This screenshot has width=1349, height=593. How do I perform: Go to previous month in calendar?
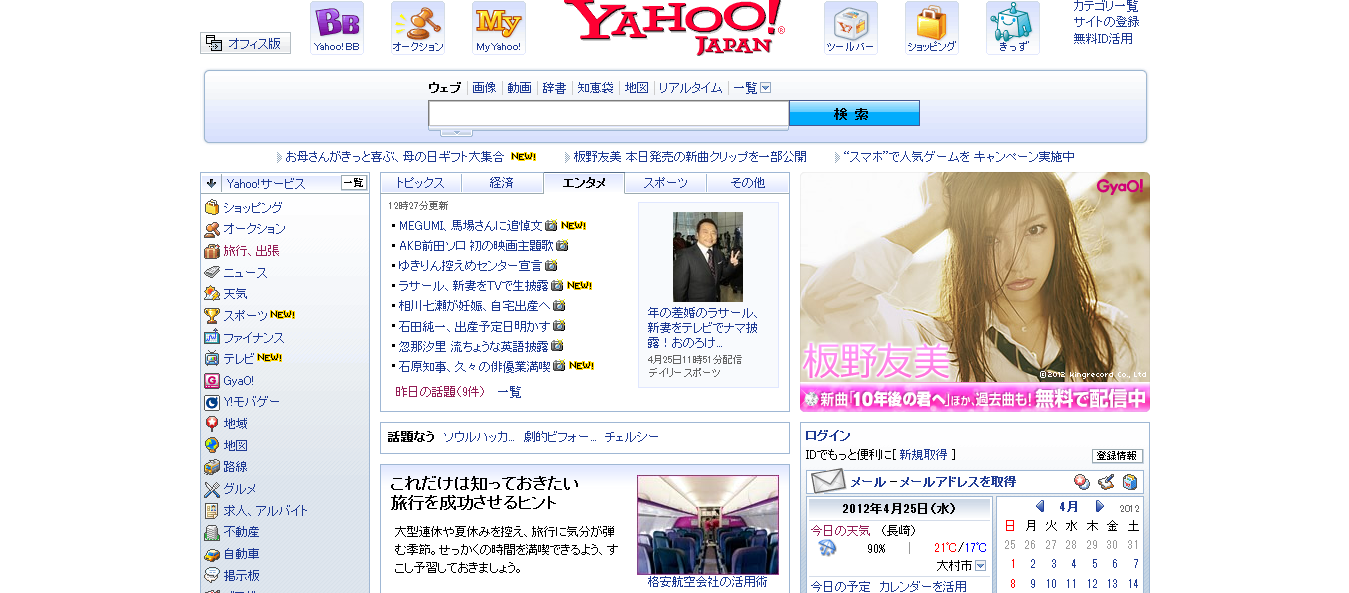(1040, 506)
